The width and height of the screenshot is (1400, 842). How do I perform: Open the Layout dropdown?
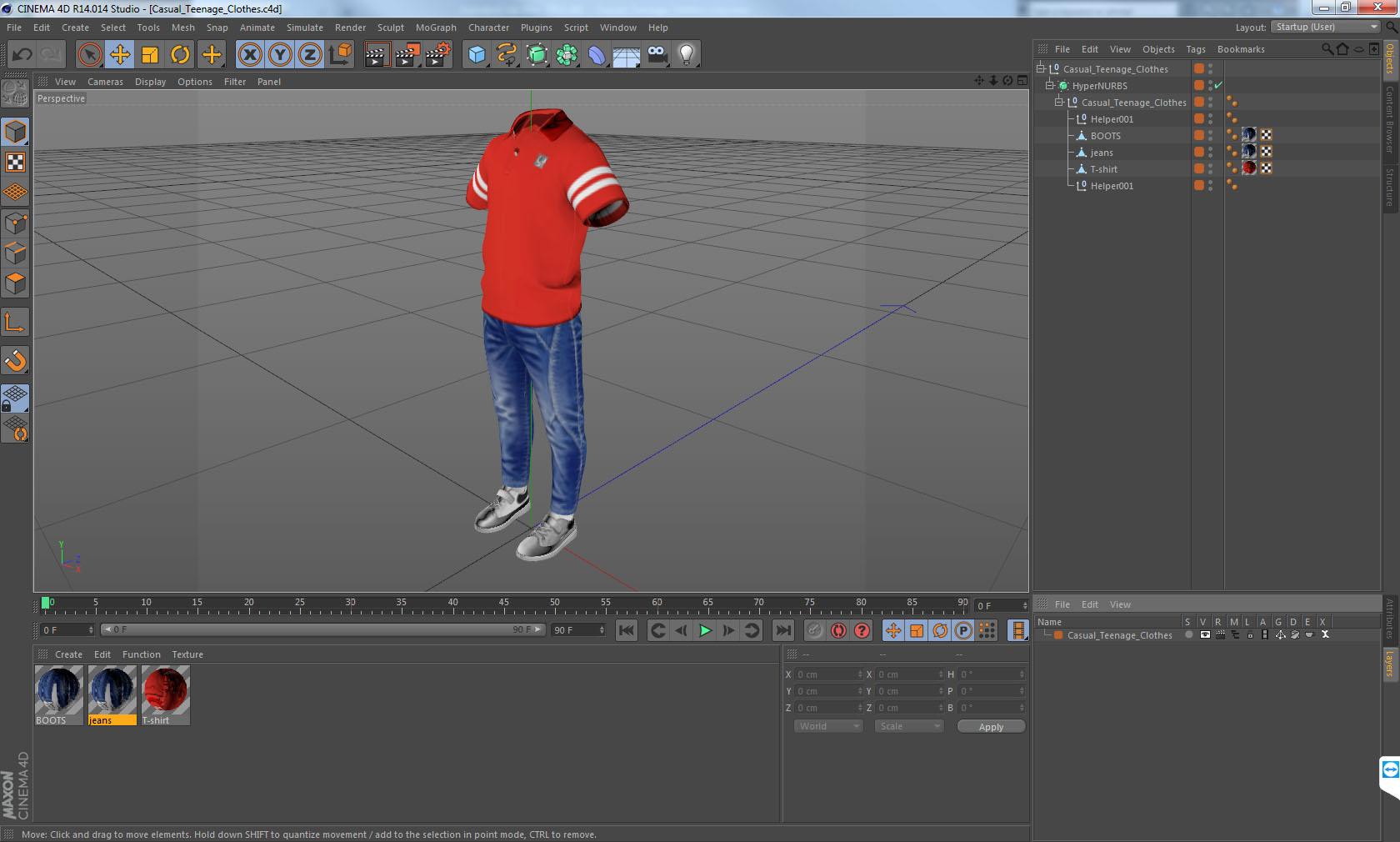click(x=1326, y=27)
